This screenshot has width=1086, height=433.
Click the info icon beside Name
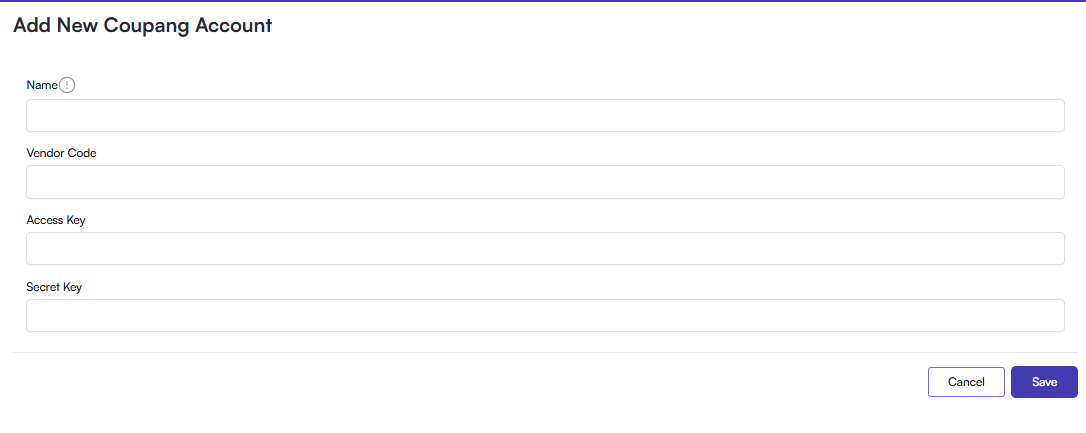point(68,86)
